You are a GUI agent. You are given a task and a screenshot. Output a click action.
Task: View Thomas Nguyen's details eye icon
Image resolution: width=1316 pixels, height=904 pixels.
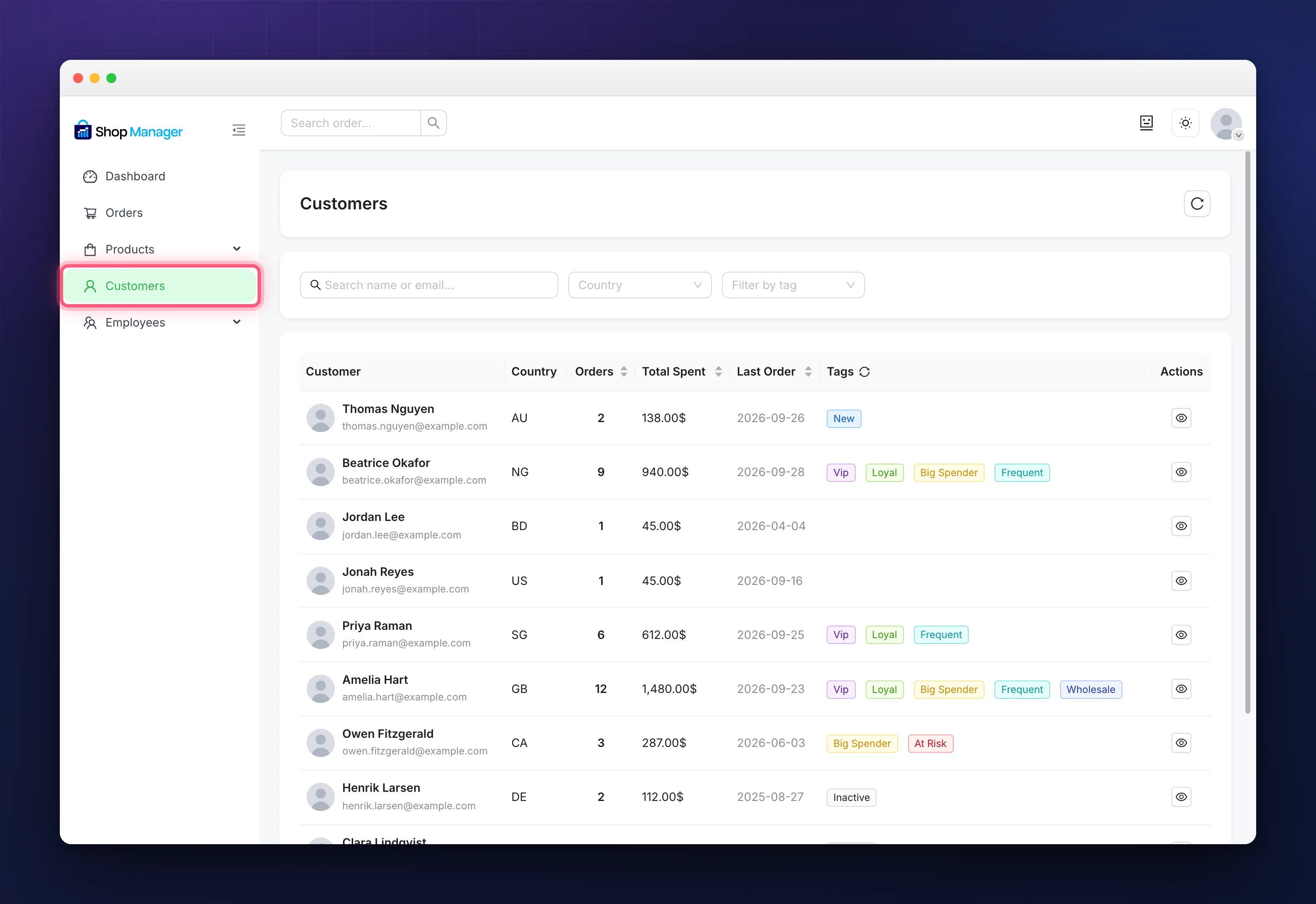point(1181,418)
